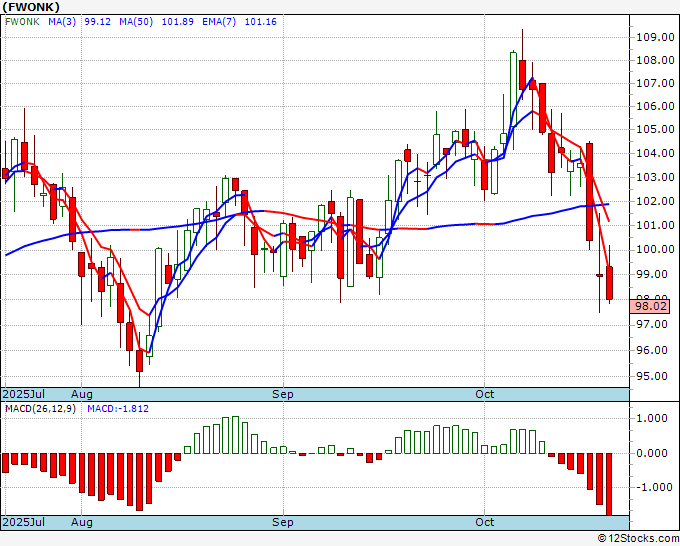
Task: Click the MA(50) value 101.89
Action: [x=177, y=22]
